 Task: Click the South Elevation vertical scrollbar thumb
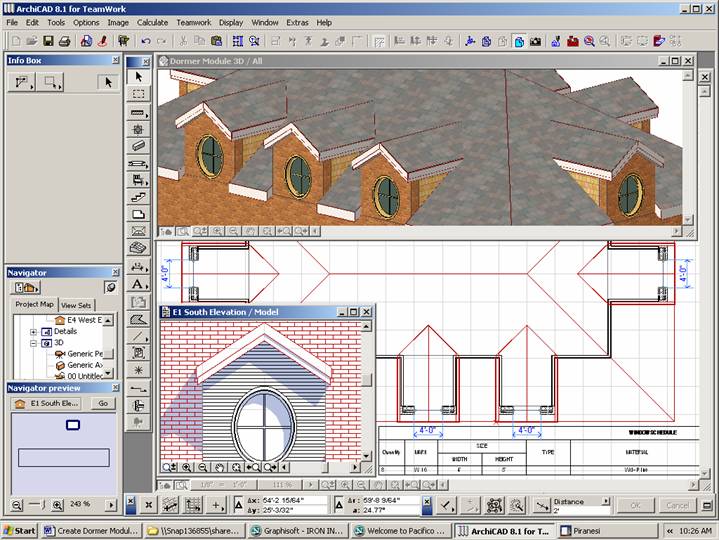tap(366, 380)
